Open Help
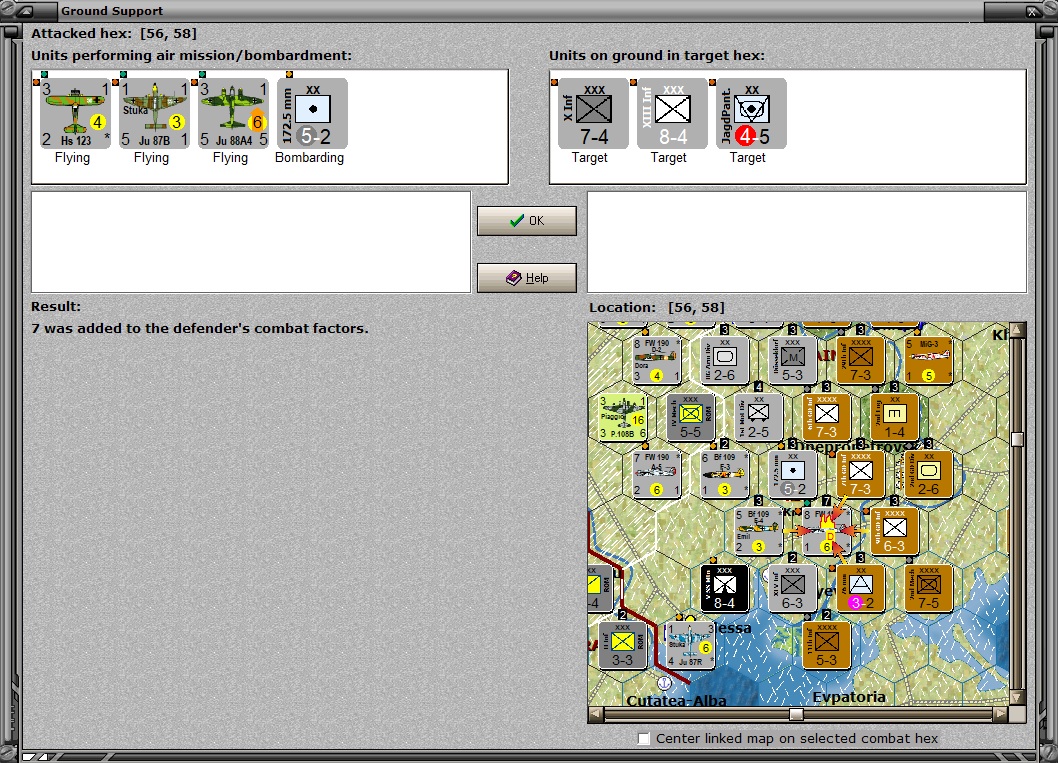The image size is (1058, 763). (x=526, y=277)
